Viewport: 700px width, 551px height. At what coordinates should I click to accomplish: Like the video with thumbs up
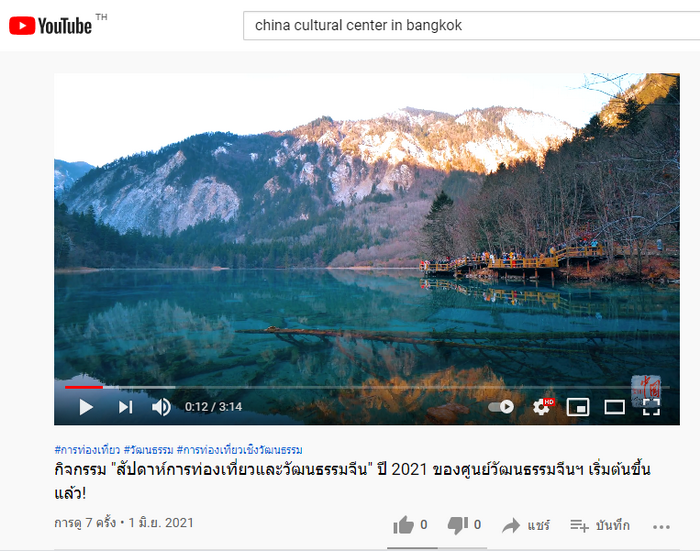pyautogui.click(x=410, y=525)
